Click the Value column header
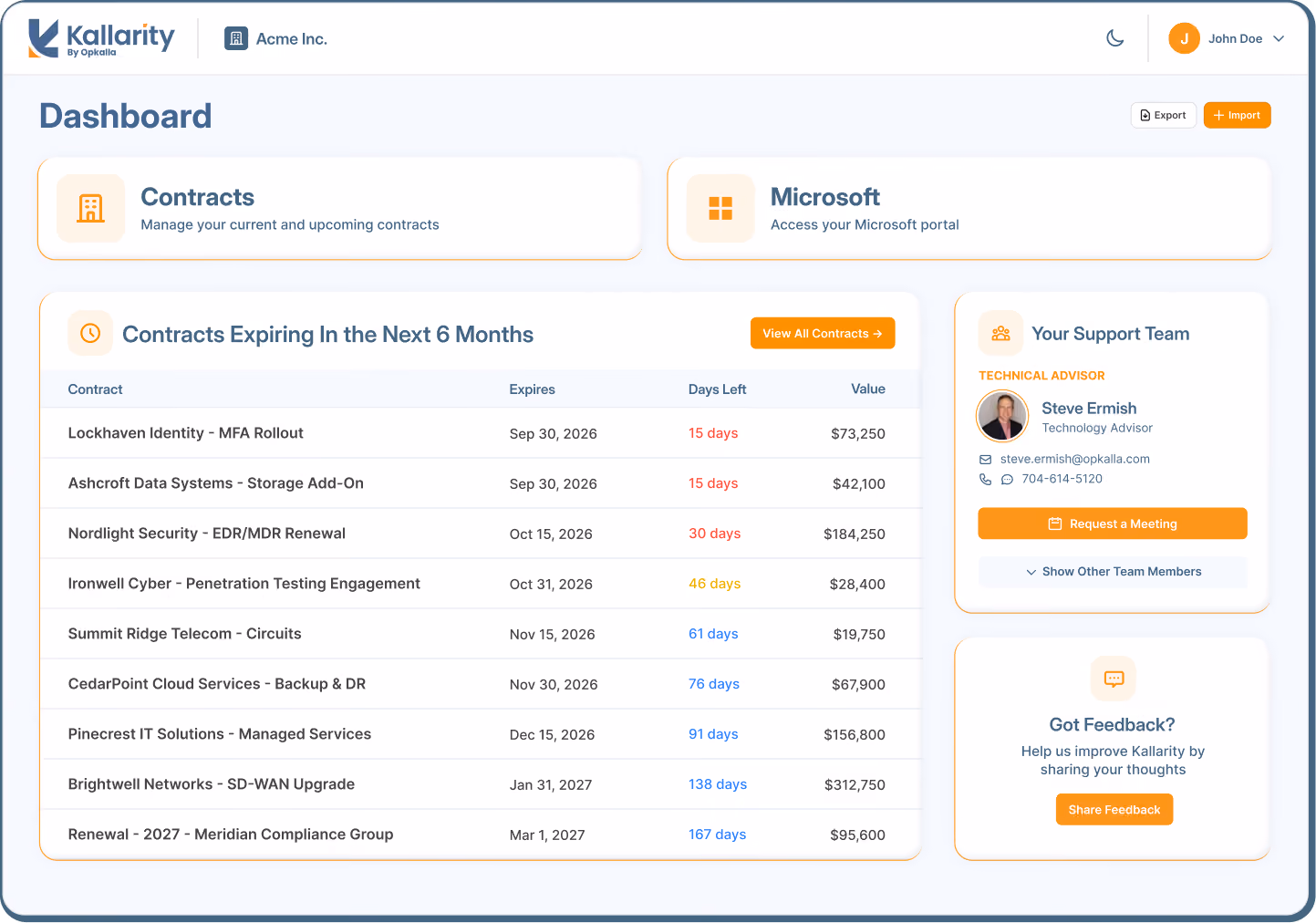The image size is (1316, 923). pos(868,389)
